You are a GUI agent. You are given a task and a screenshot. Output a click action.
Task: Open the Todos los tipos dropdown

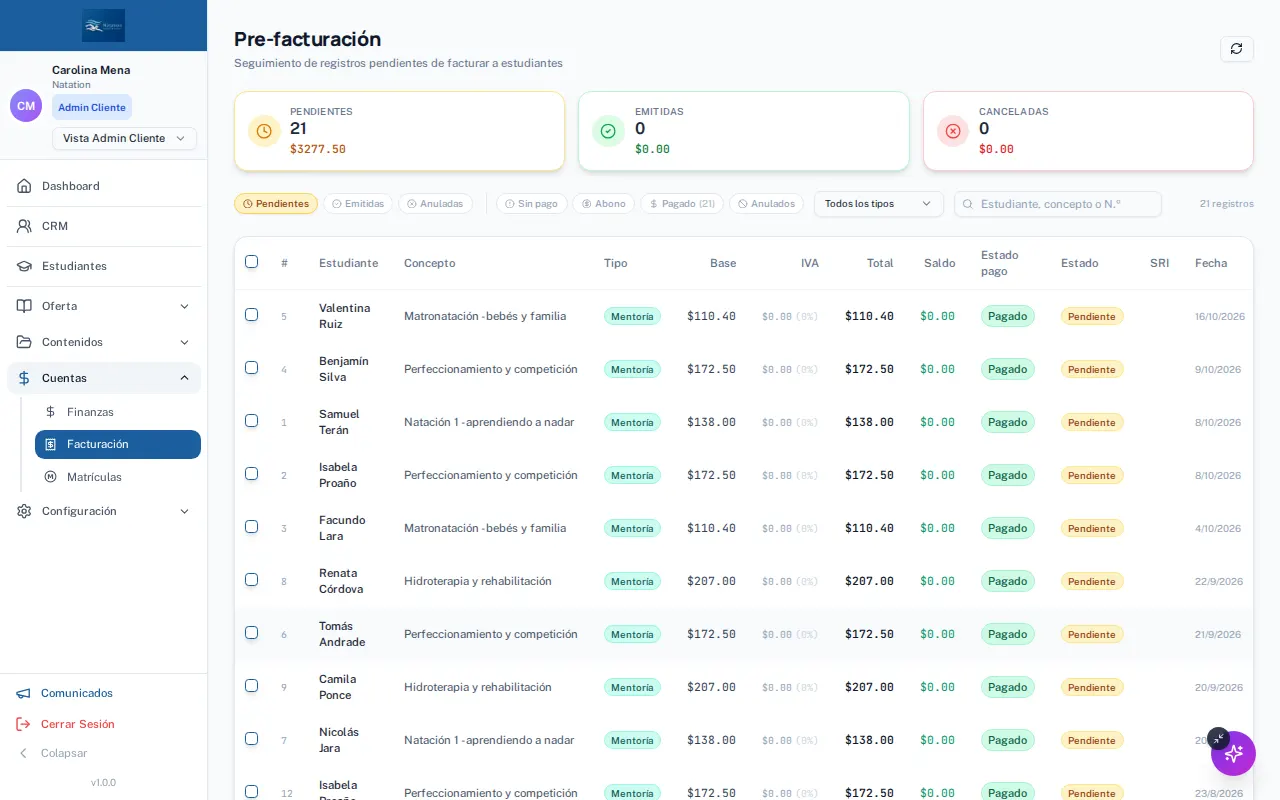pyautogui.click(x=879, y=204)
